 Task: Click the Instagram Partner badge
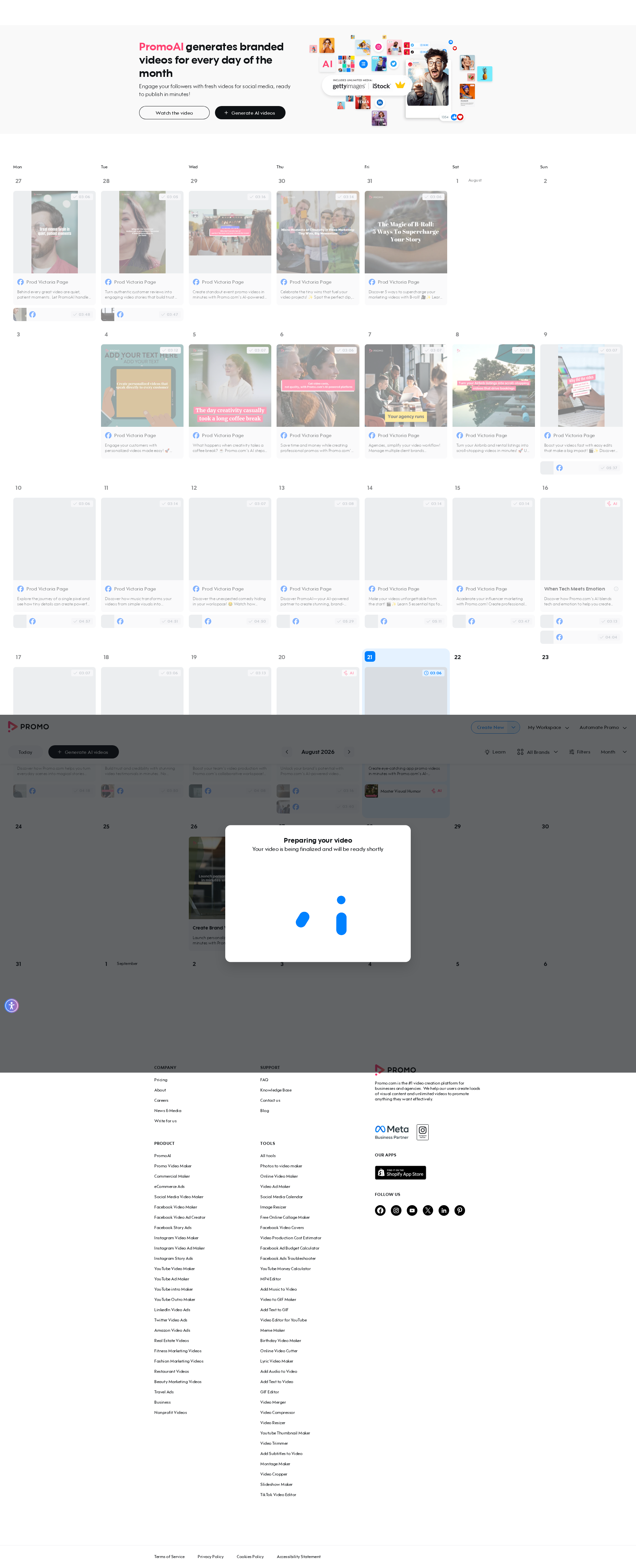422,1132
